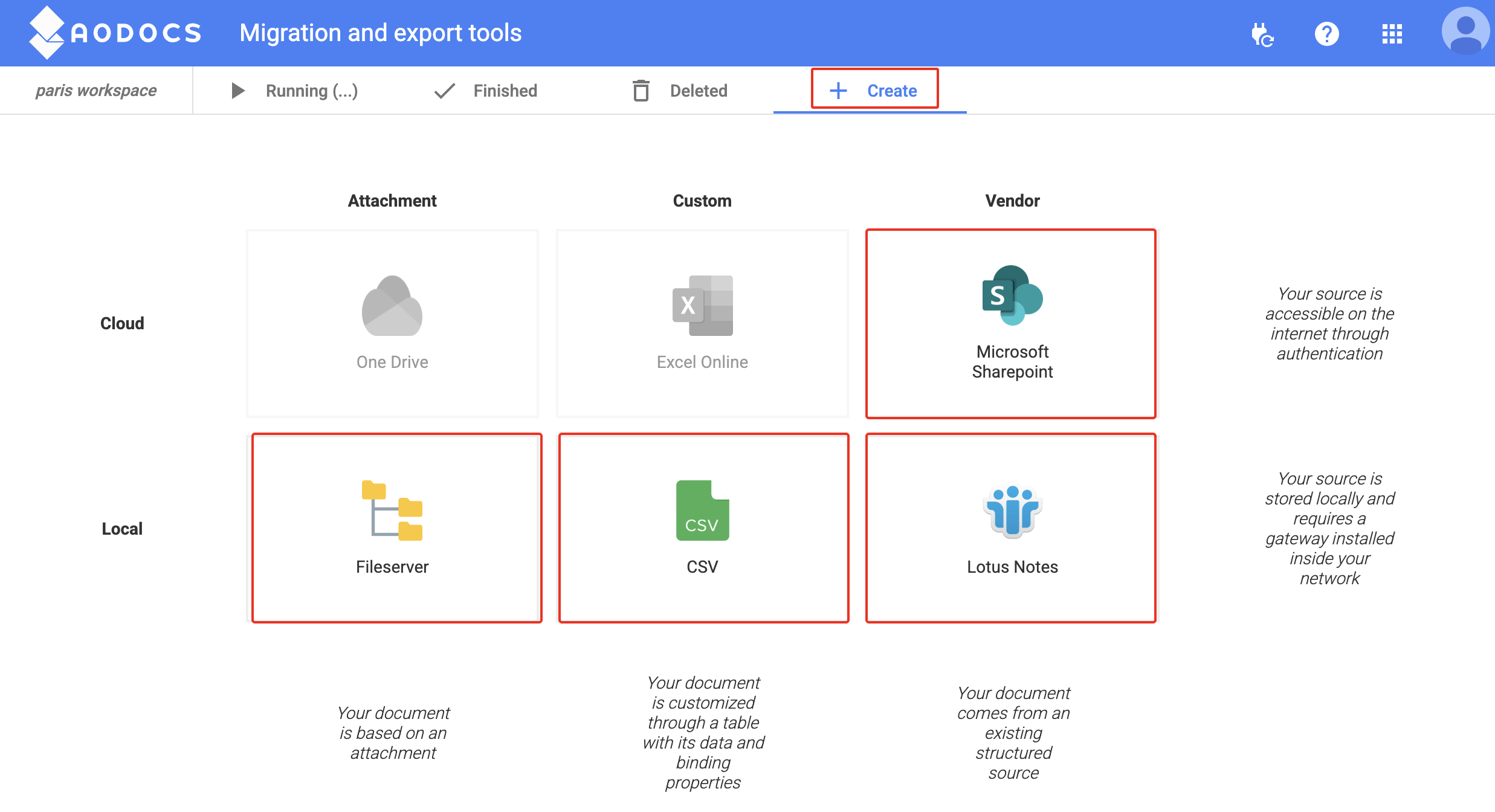
Task: Click the Vendor column heading
Action: [x=1012, y=201]
